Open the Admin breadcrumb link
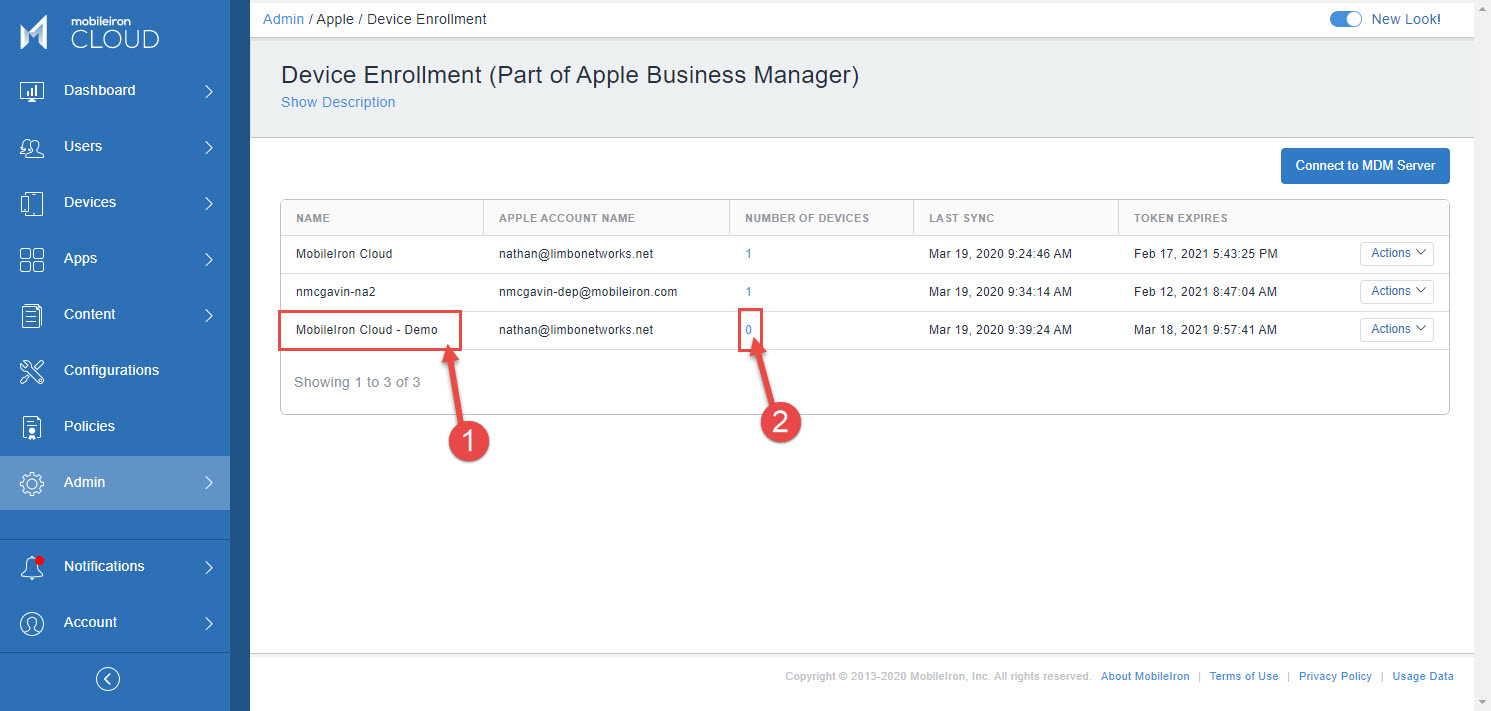1491x711 pixels. pyautogui.click(x=283, y=18)
